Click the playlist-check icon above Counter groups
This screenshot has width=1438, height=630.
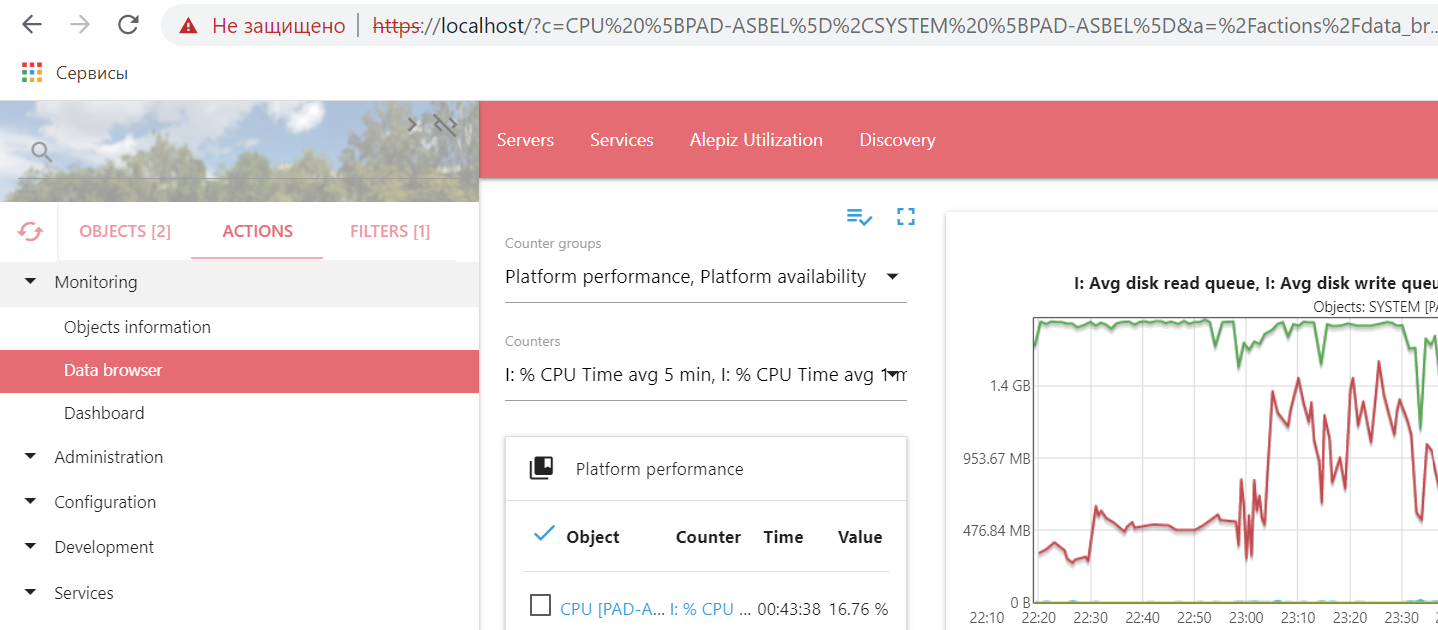(859, 216)
